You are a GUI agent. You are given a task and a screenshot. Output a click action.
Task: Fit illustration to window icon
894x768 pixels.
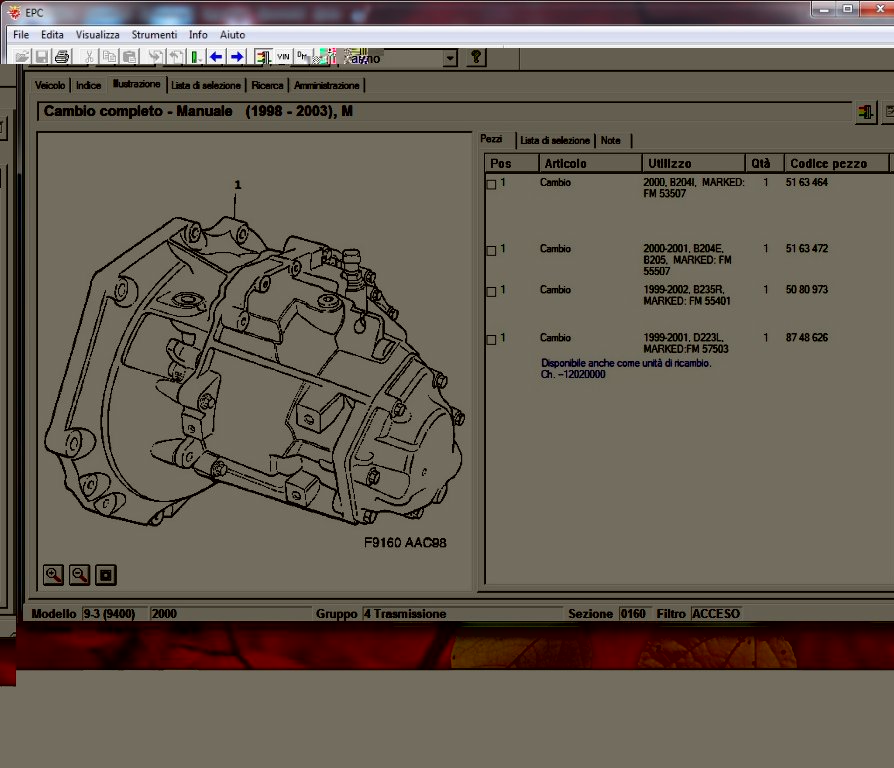tap(106, 575)
